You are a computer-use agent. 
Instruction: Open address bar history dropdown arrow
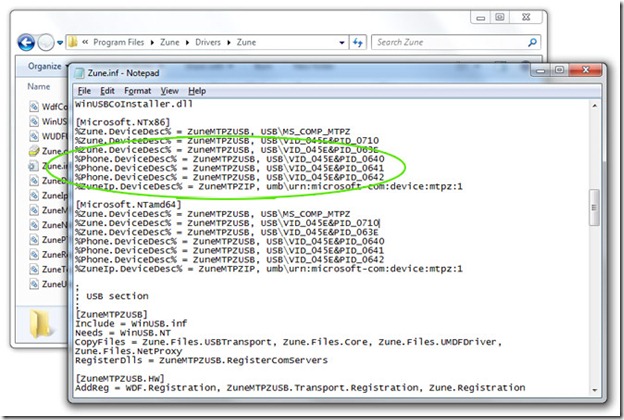tap(342, 43)
